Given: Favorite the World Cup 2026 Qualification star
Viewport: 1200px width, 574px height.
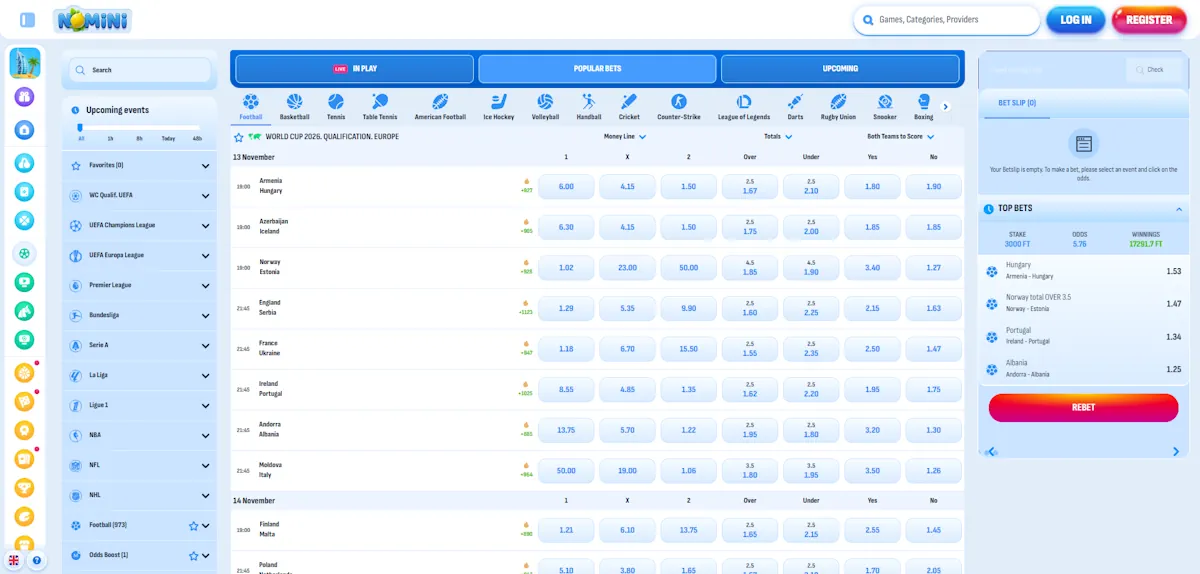Looking at the screenshot, I should 238,137.
